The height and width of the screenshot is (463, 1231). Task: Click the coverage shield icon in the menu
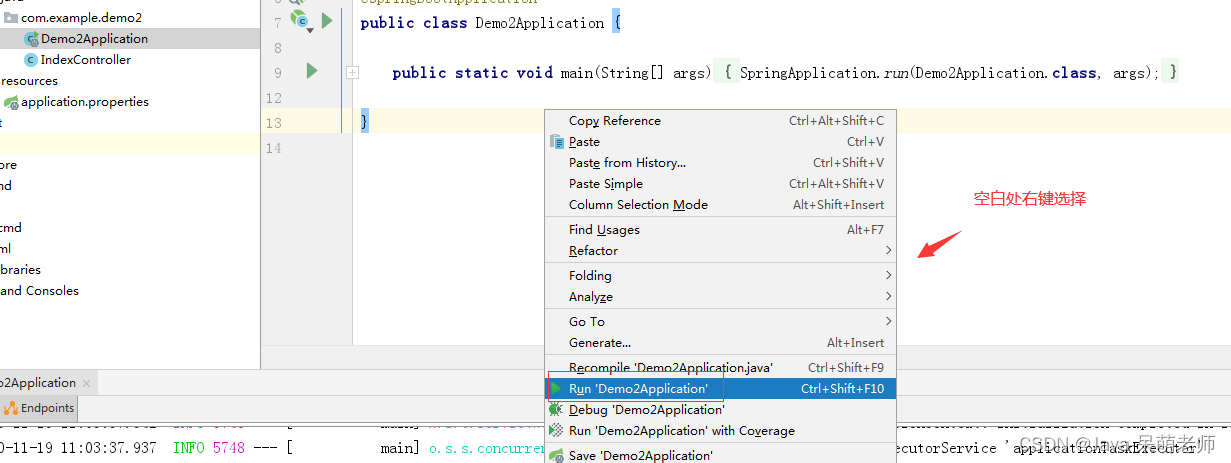point(557,430)
